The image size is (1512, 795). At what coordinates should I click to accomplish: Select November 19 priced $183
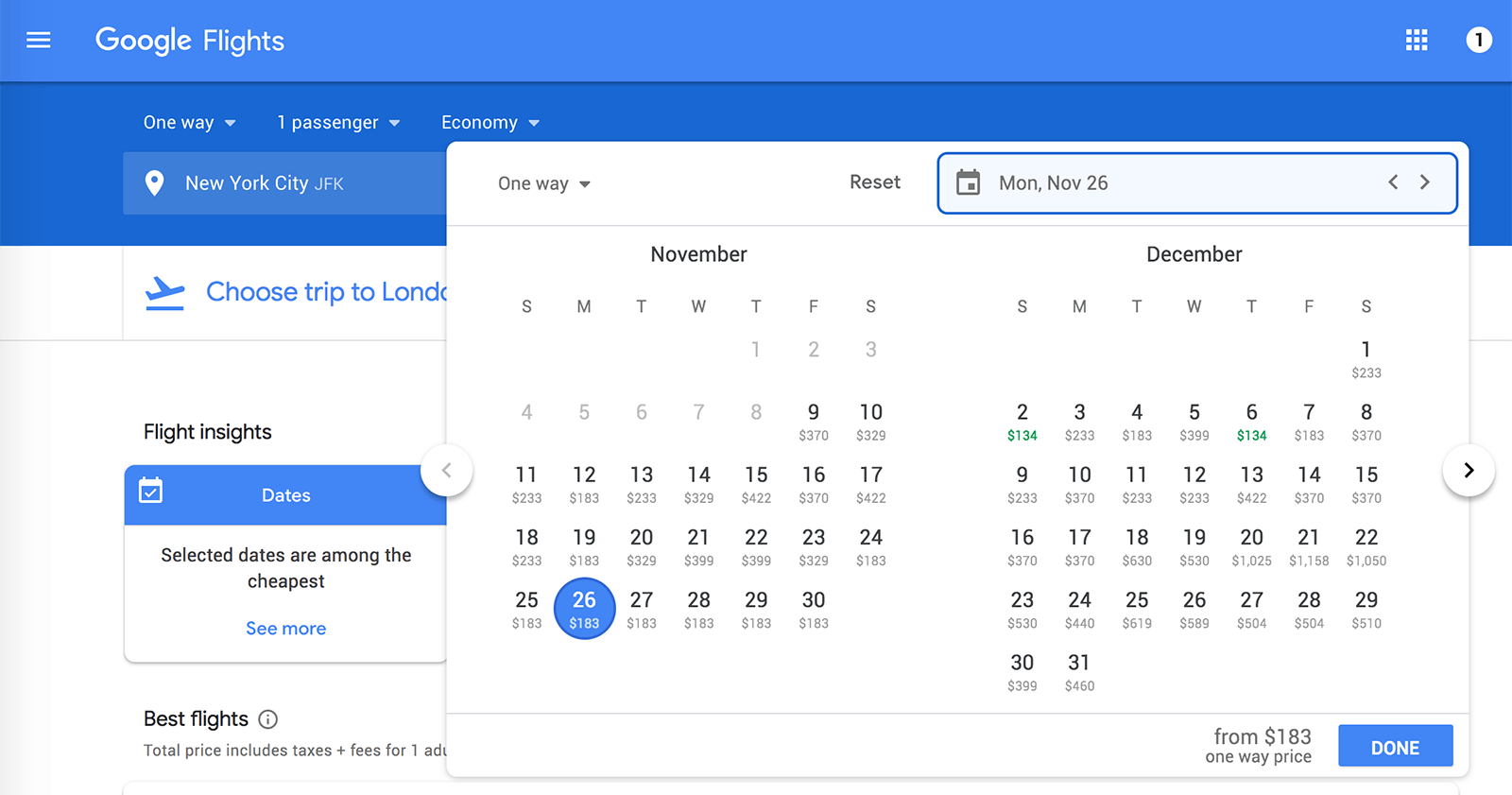click(584, 547)
